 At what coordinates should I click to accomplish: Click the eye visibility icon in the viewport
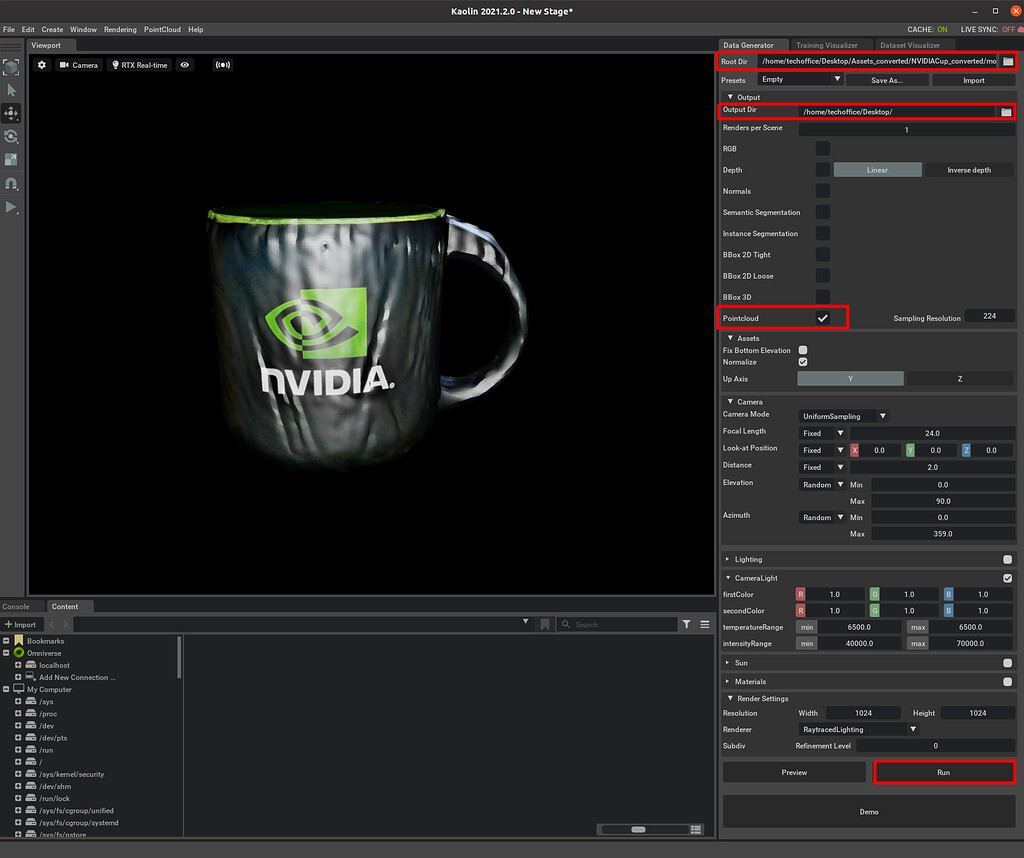[185, 64]
